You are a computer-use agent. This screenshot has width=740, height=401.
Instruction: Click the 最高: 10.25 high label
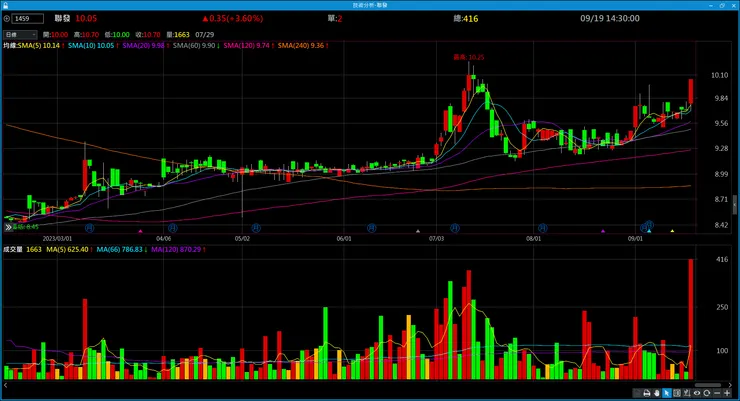[x=469, y=58]
